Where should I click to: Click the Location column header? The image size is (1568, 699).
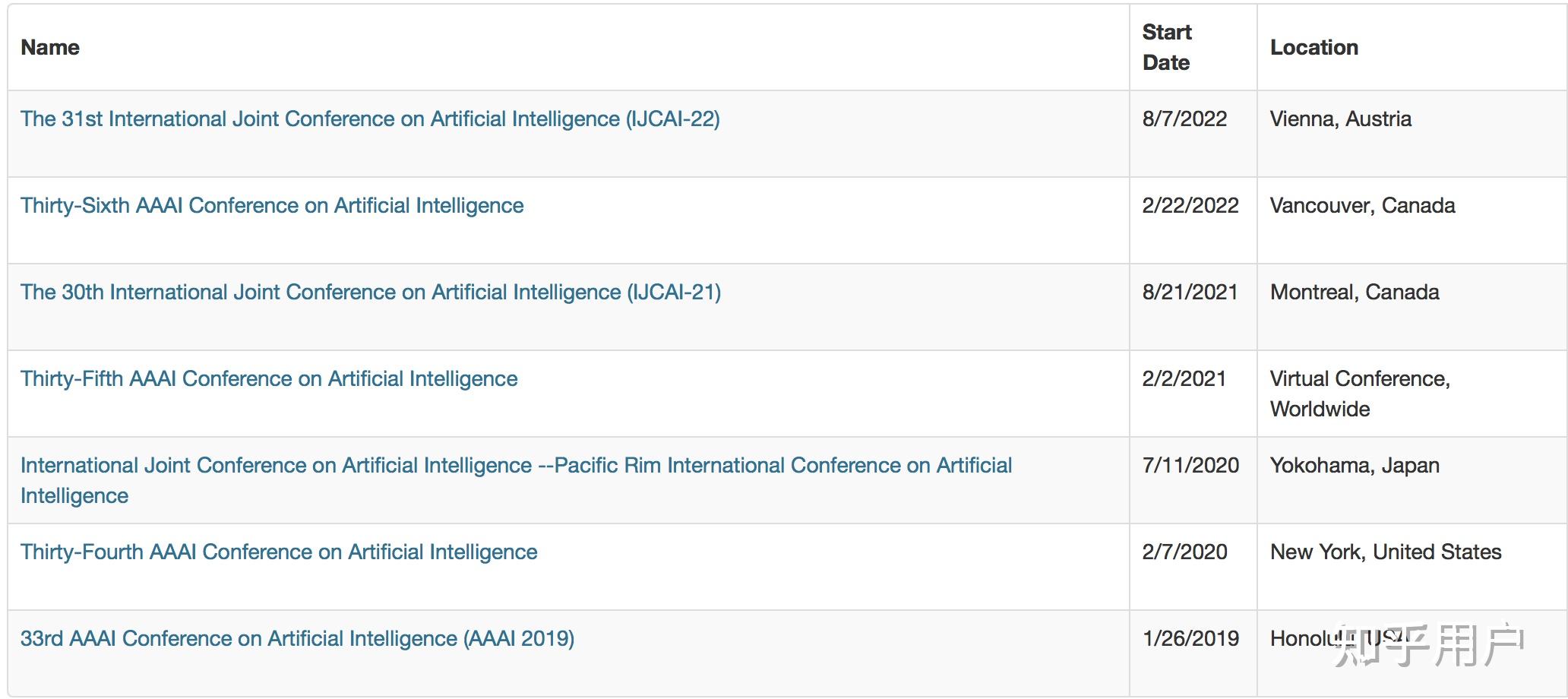(1314, 48)
